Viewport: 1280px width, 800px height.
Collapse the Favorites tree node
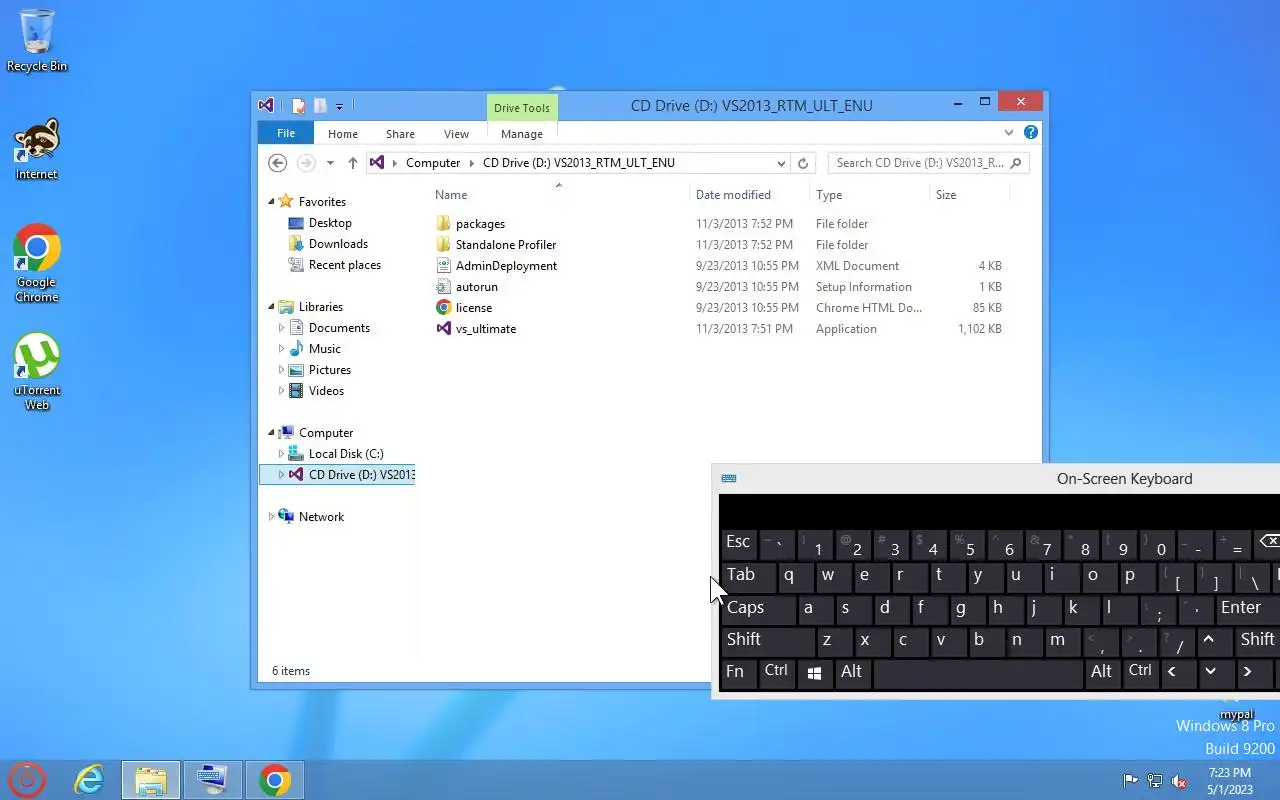pos(271,202)
